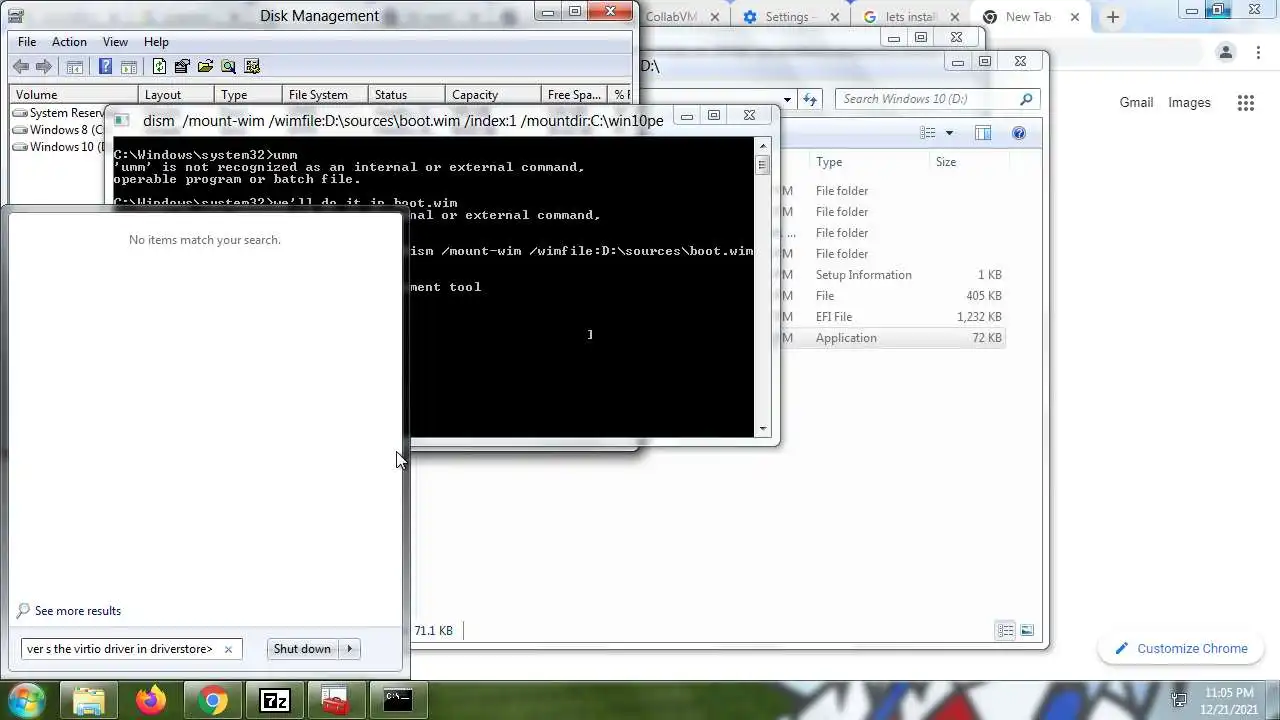Sort by the File System column header

click(x=323, y=95)
